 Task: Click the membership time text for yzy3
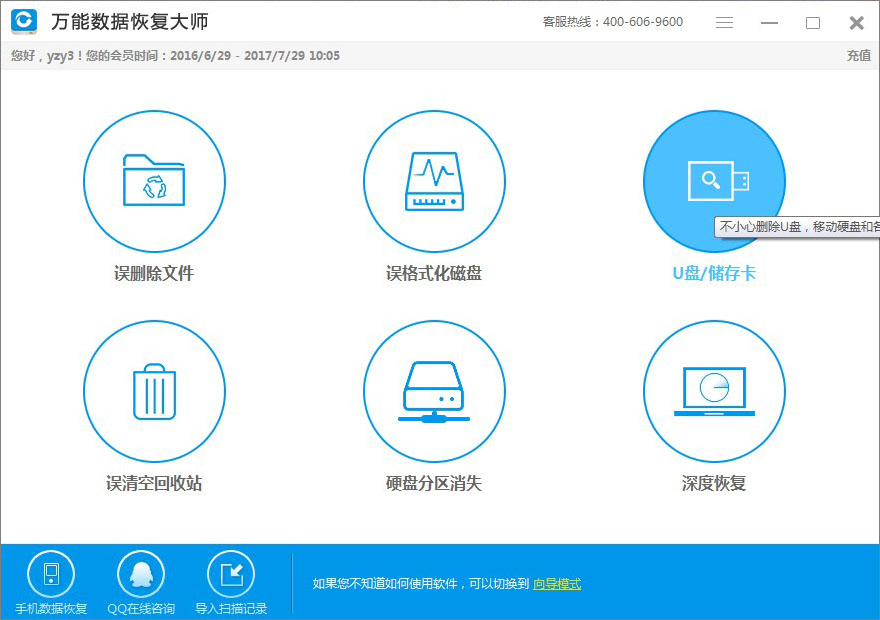pyautogui.click(x=175, y=56)
